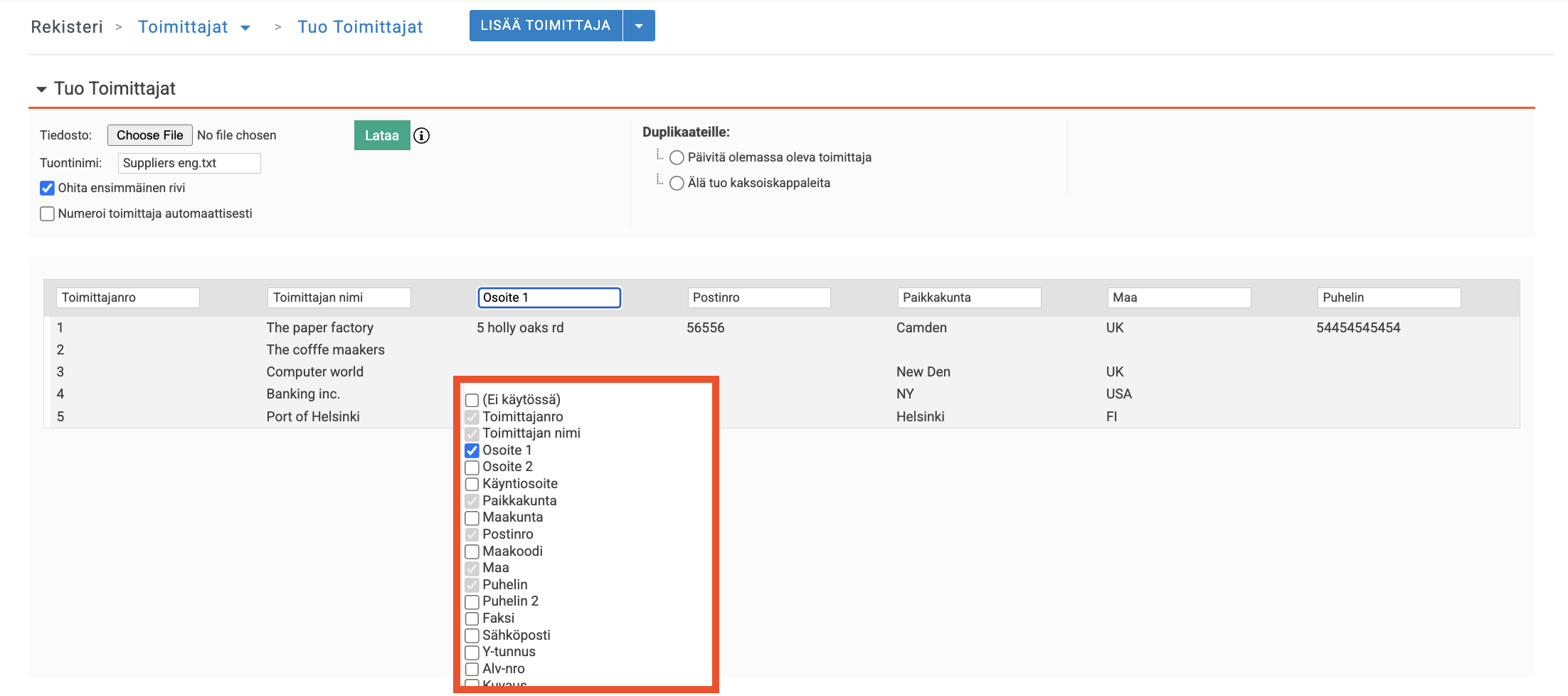This screenshot has height=696, width=1568.
Task: Open the Postinro column mapping field
Action: (758, 297)
